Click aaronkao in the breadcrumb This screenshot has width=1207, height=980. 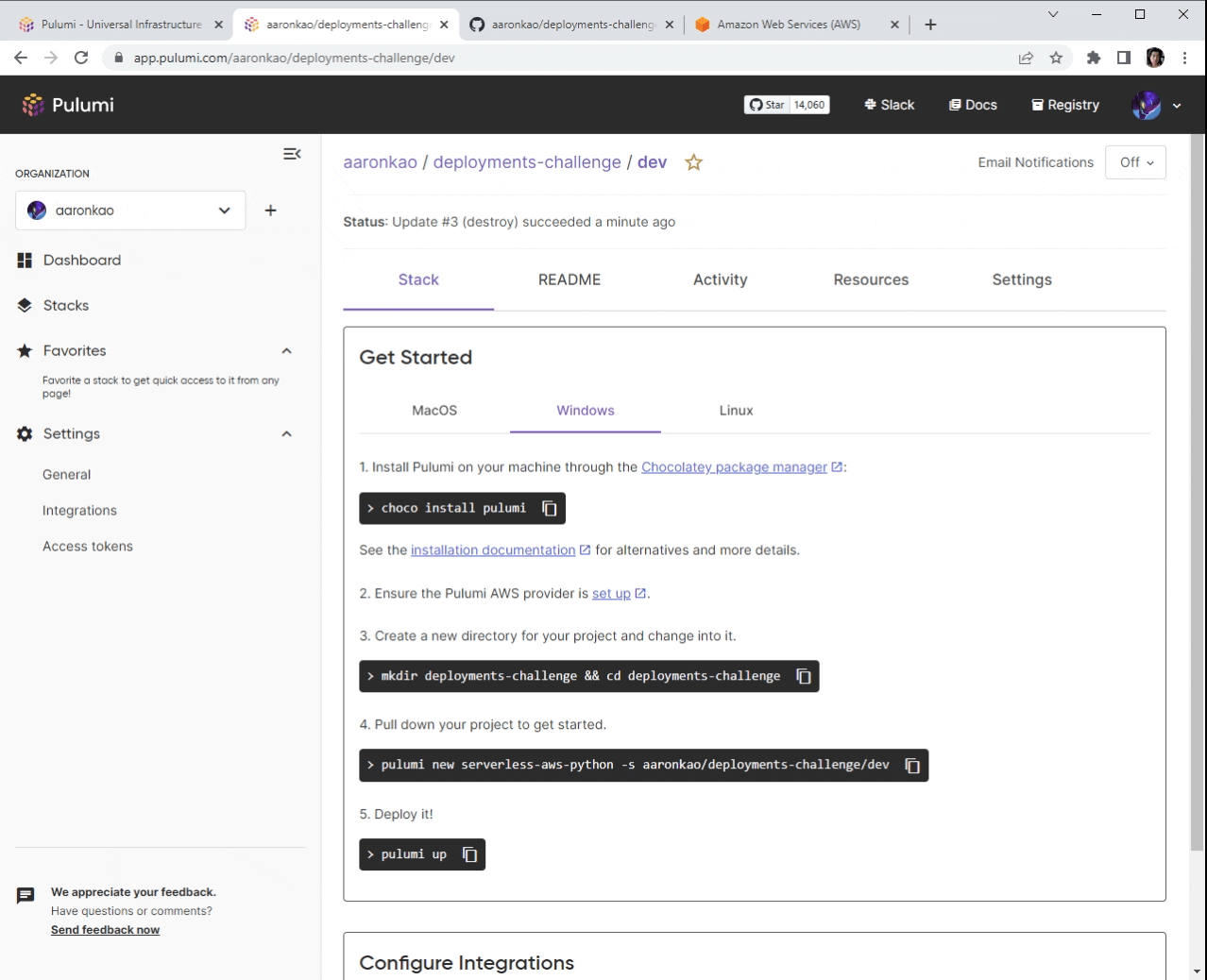click(x=380, y=162)
